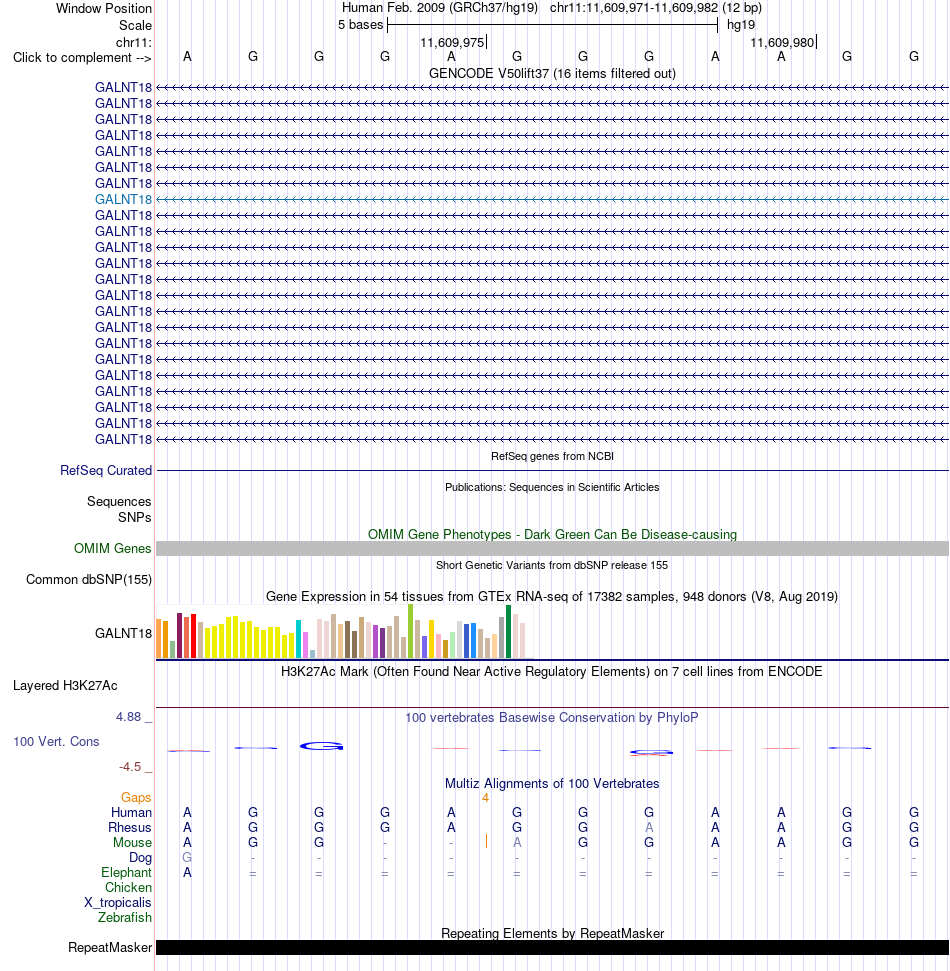Open the OMIM Genes track label
The height and width of the screenshot is (971, 950).
113,549
